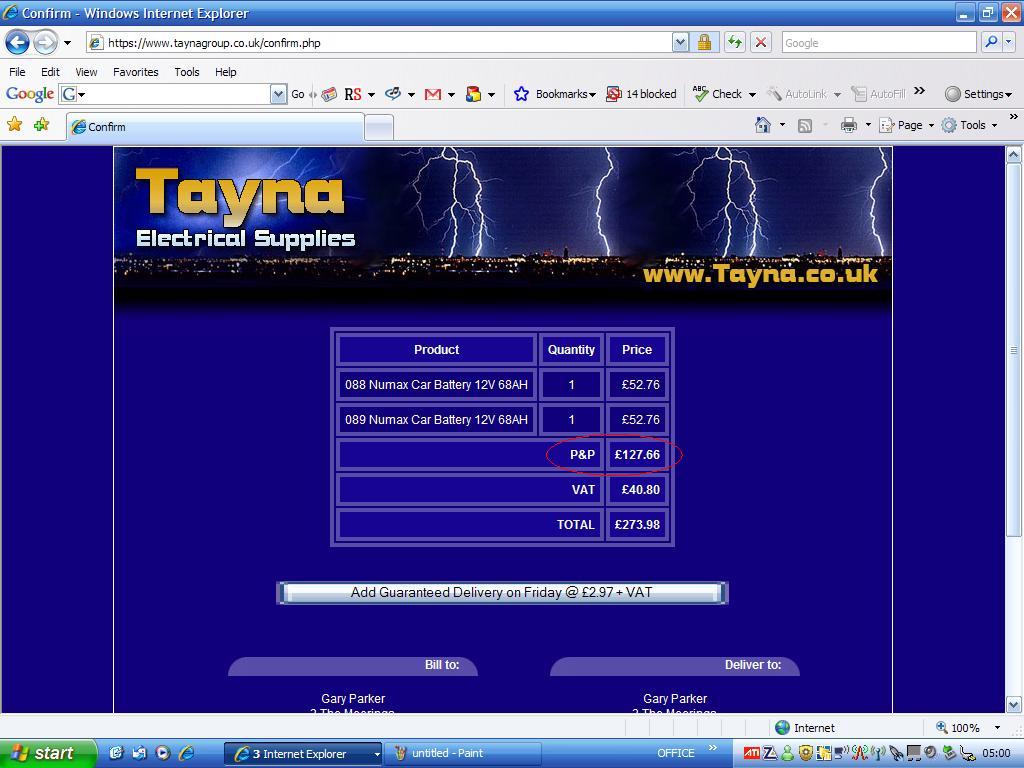1024x768 pixels.
Task: Click the Favorites Center star icon
Action: pos(15,125)
